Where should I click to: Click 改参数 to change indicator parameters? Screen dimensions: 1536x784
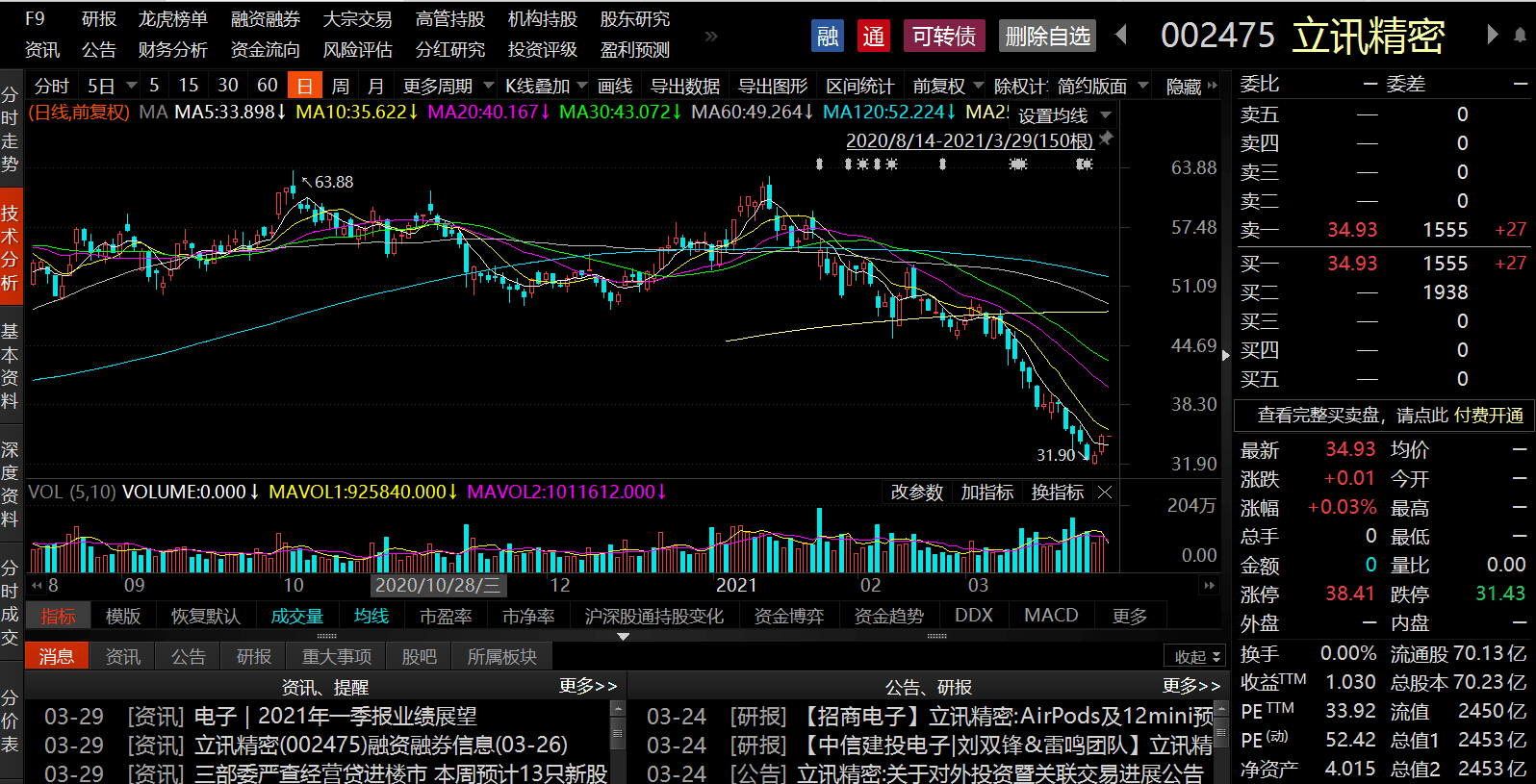point(917,493)
